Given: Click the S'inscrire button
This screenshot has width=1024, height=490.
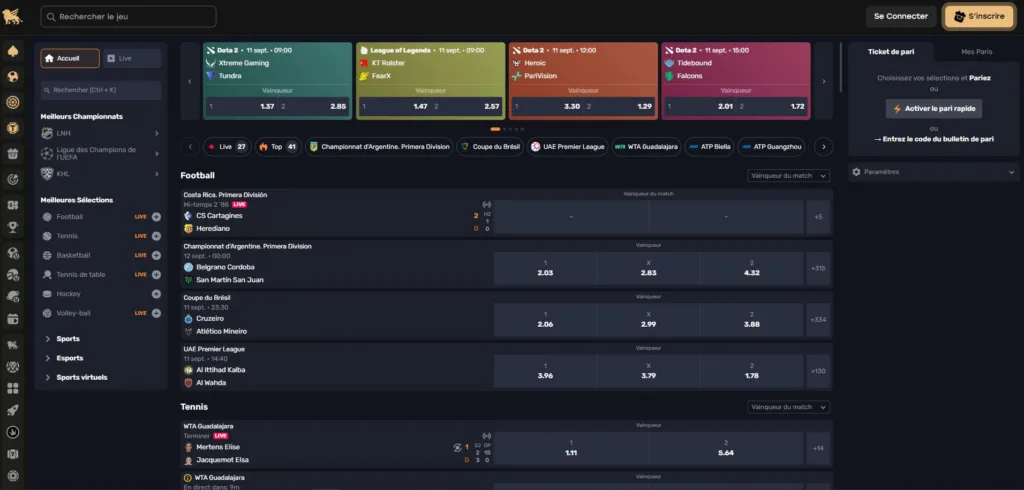Looking at the screenshot, I should click(979, 16).
